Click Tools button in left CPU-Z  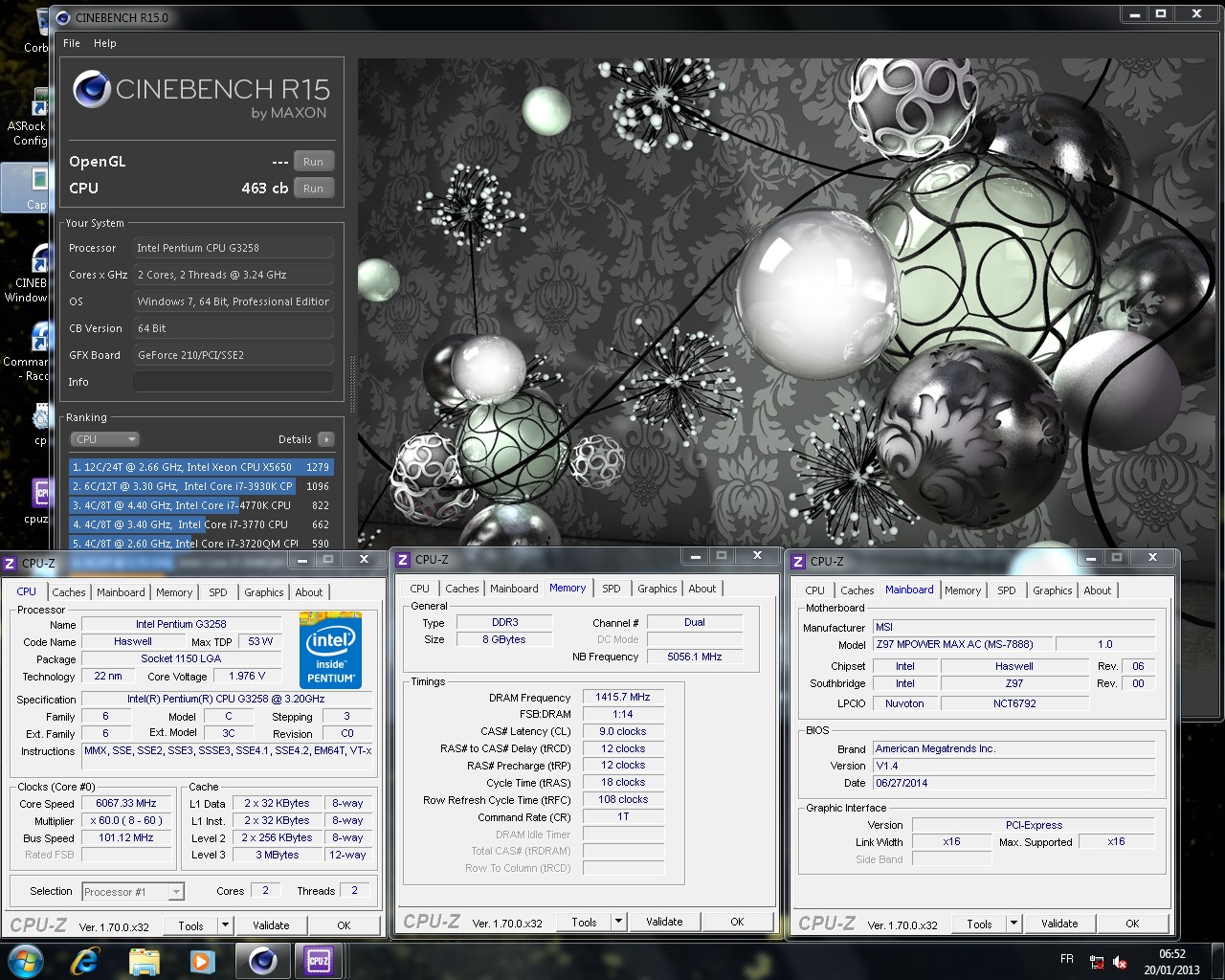tap(191, 925)
